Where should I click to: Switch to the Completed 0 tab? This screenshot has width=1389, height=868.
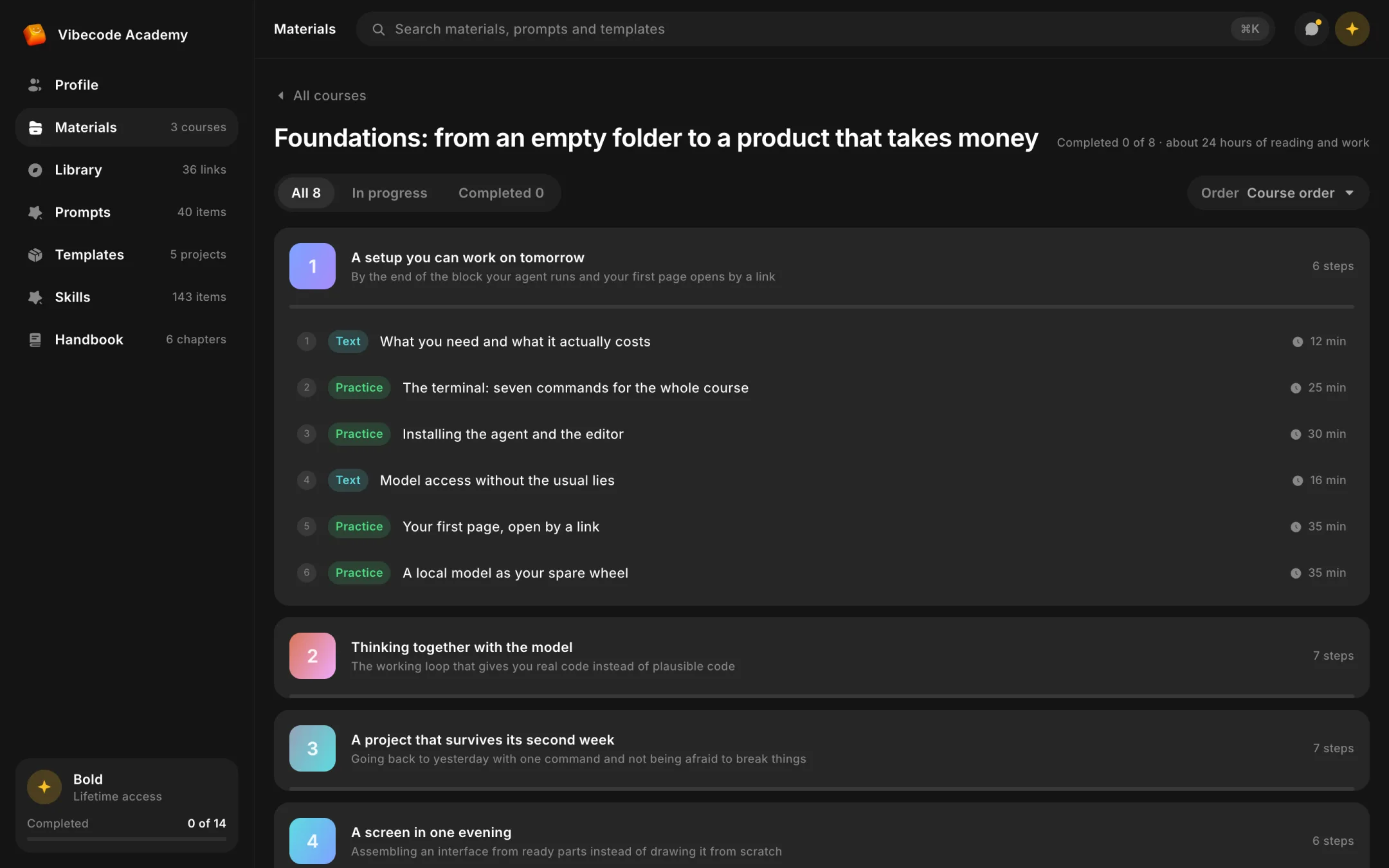click(x=501, y=193)
